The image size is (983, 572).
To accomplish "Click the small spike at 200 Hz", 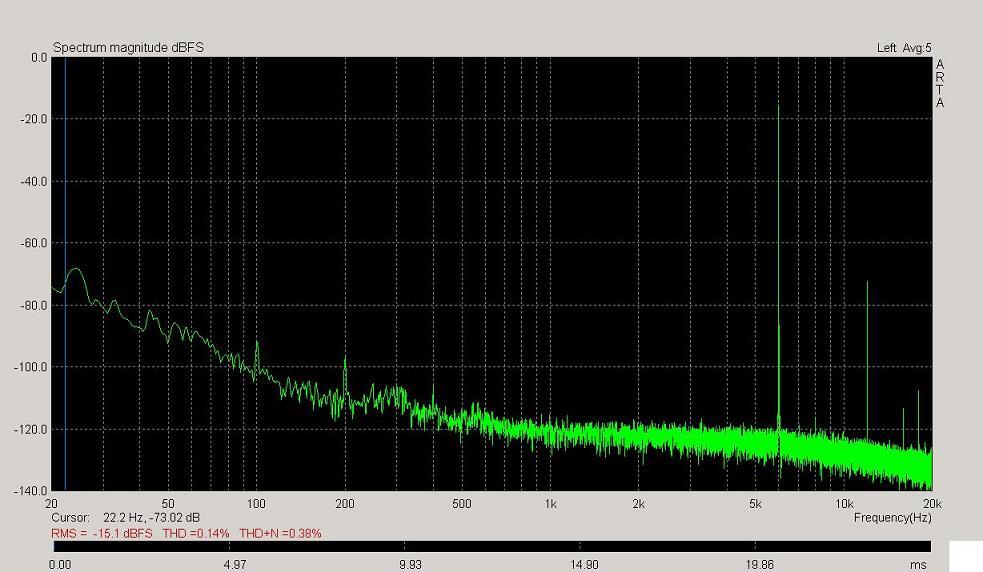I will (x=345, y=370).
